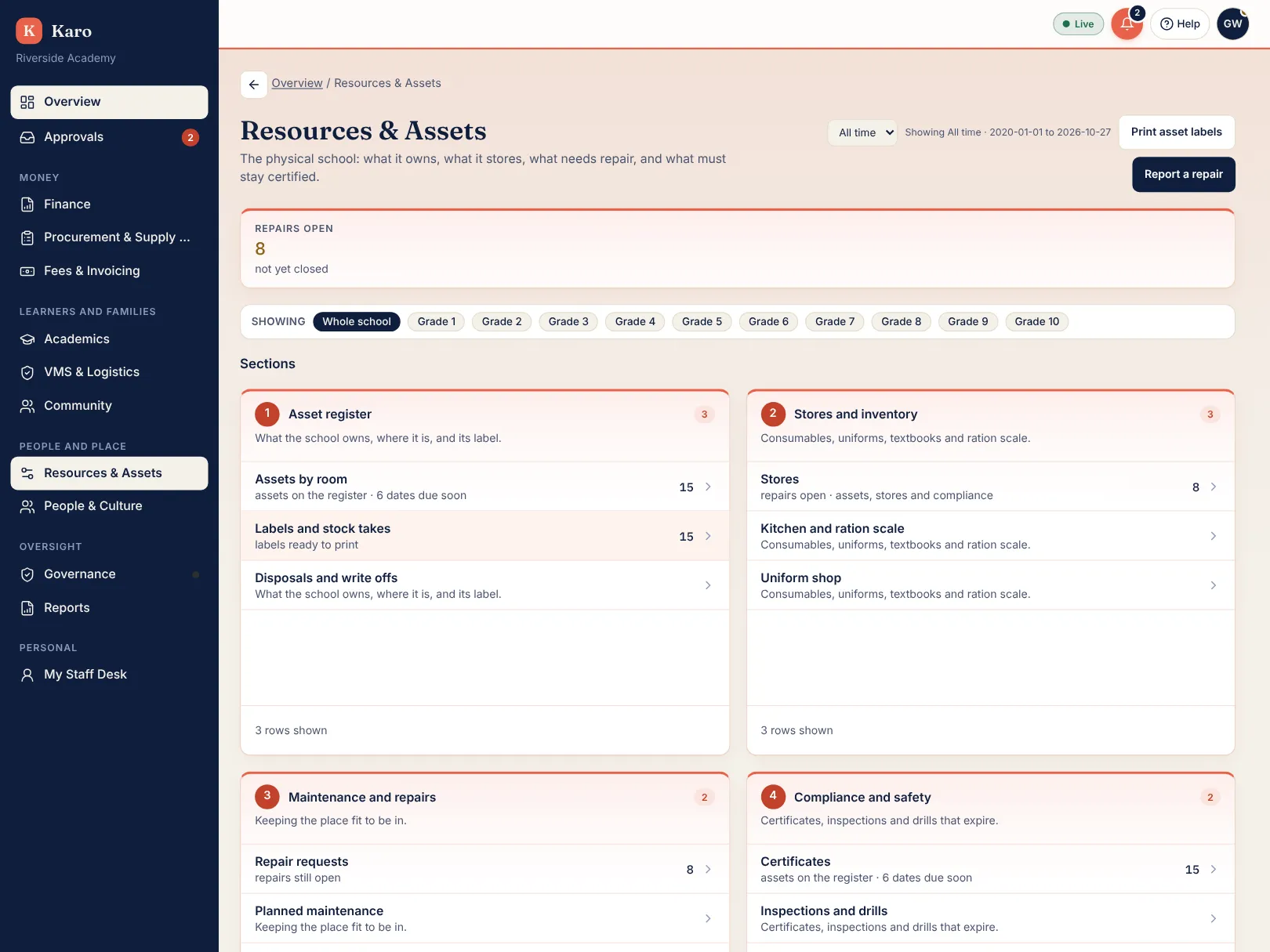Filter by Grade 4 chip
1270x952 pixels.
point(635,321)
